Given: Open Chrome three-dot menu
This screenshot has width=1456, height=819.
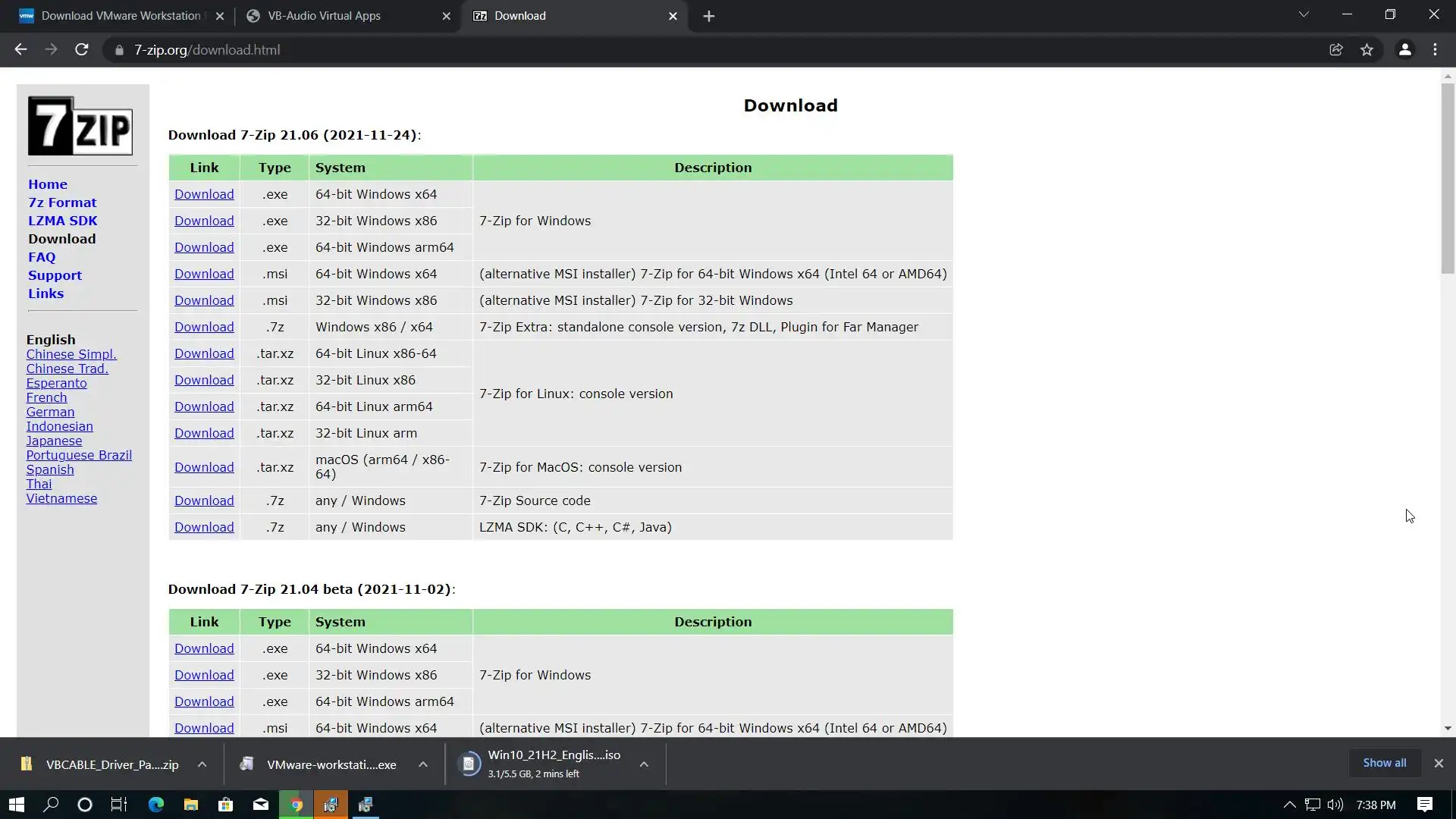Looking at the screenshot, I should pyautogui.click(x=1435, y=50).
